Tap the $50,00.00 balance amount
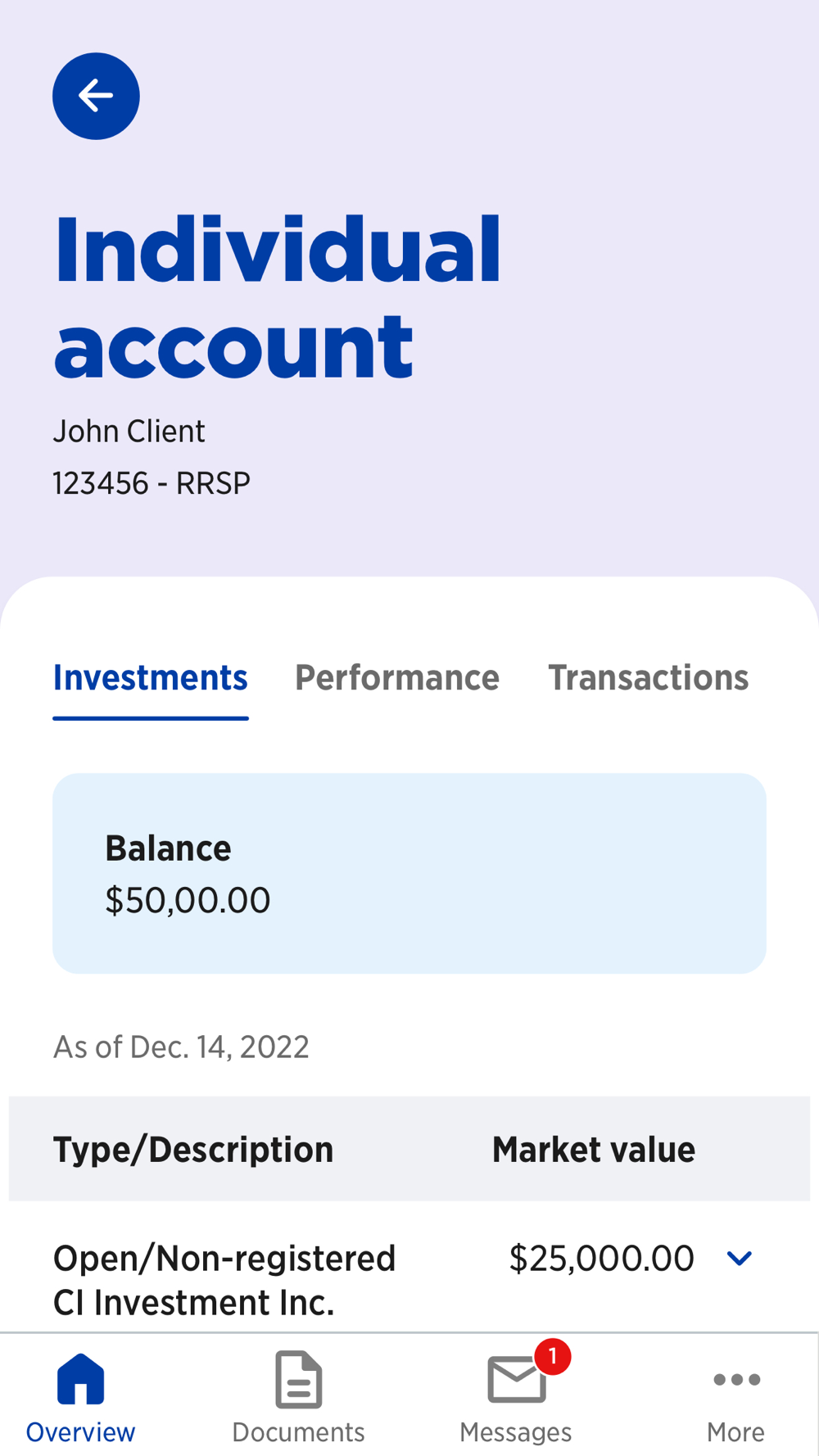This screenshot has height=1456, width=819. click(188, 901)
